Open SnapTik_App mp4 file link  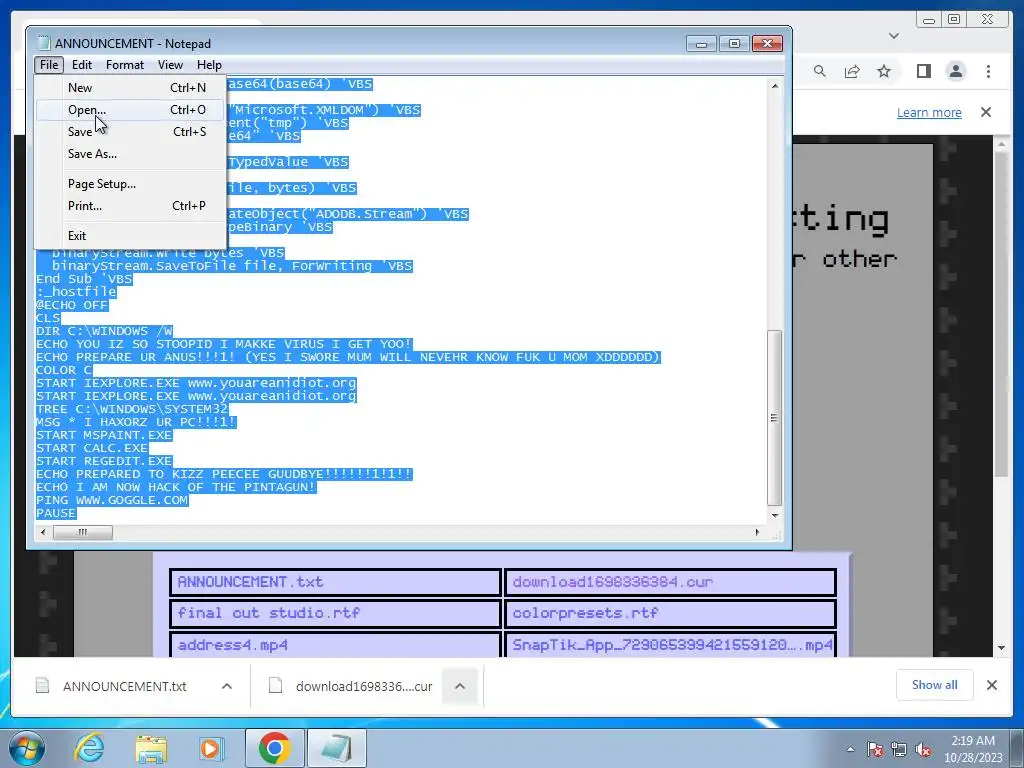671,645
